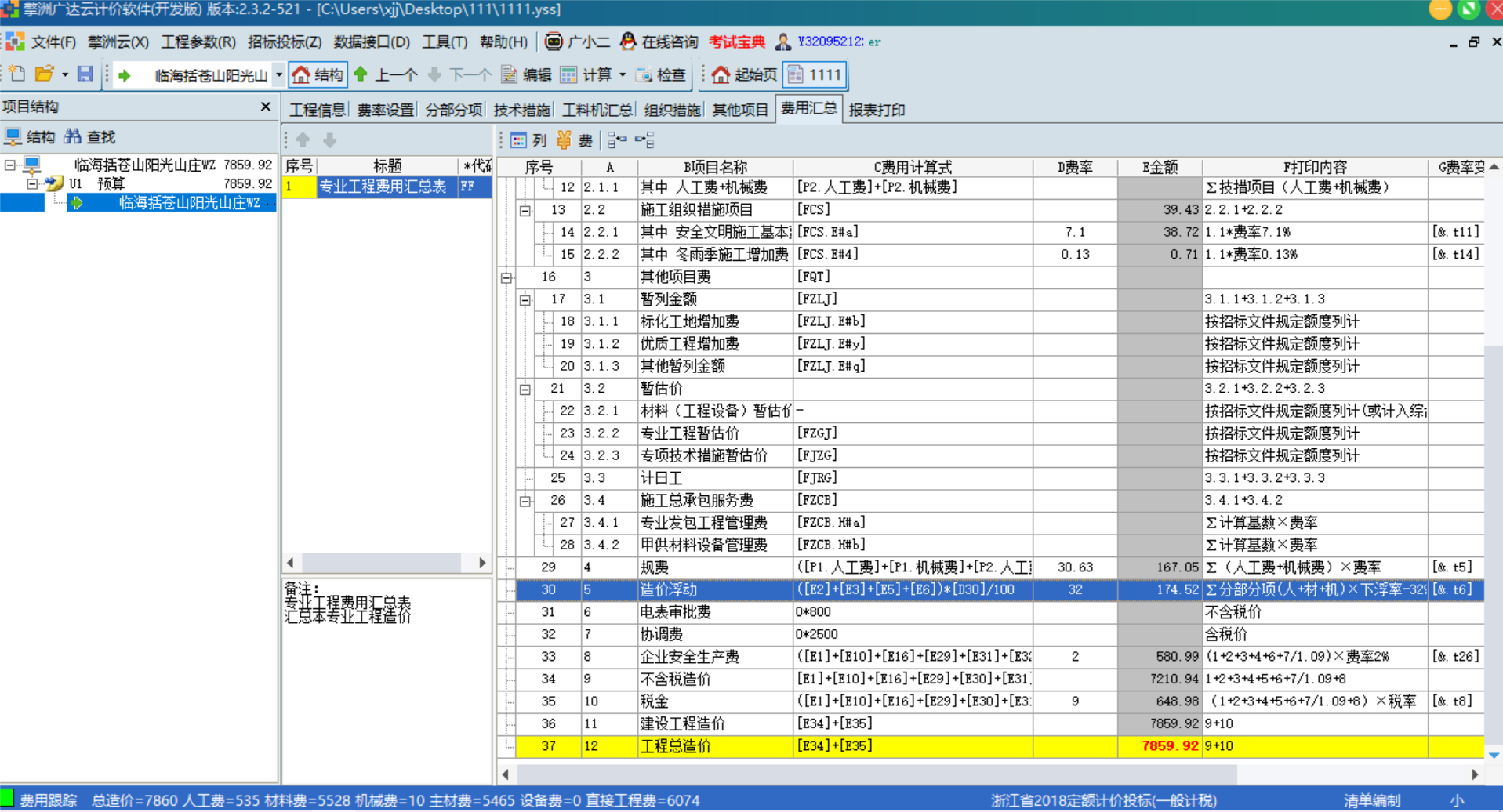Screen dimensions: 1503x812
Task: Open the 工程参数(R) menu
Action: click(x=198, y=42)
